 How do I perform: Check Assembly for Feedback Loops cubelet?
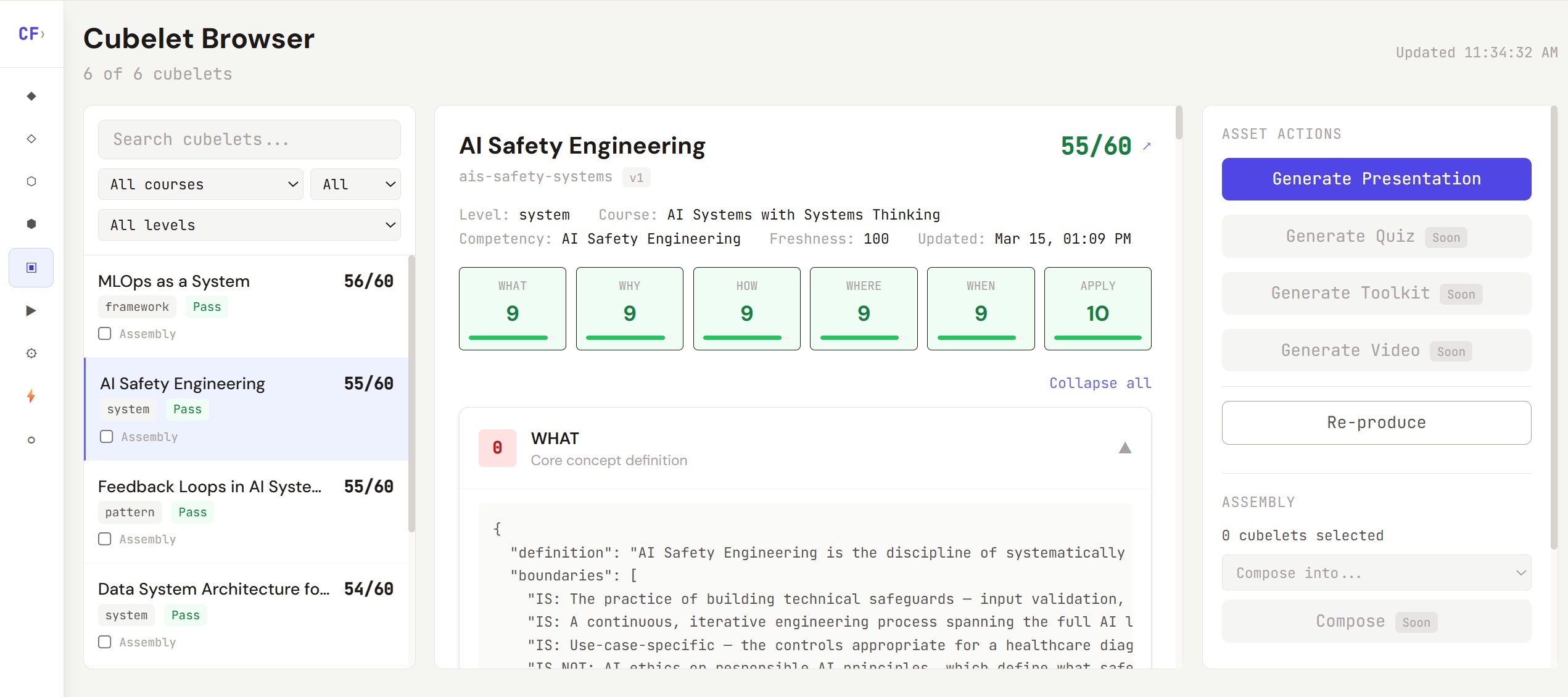105,539
